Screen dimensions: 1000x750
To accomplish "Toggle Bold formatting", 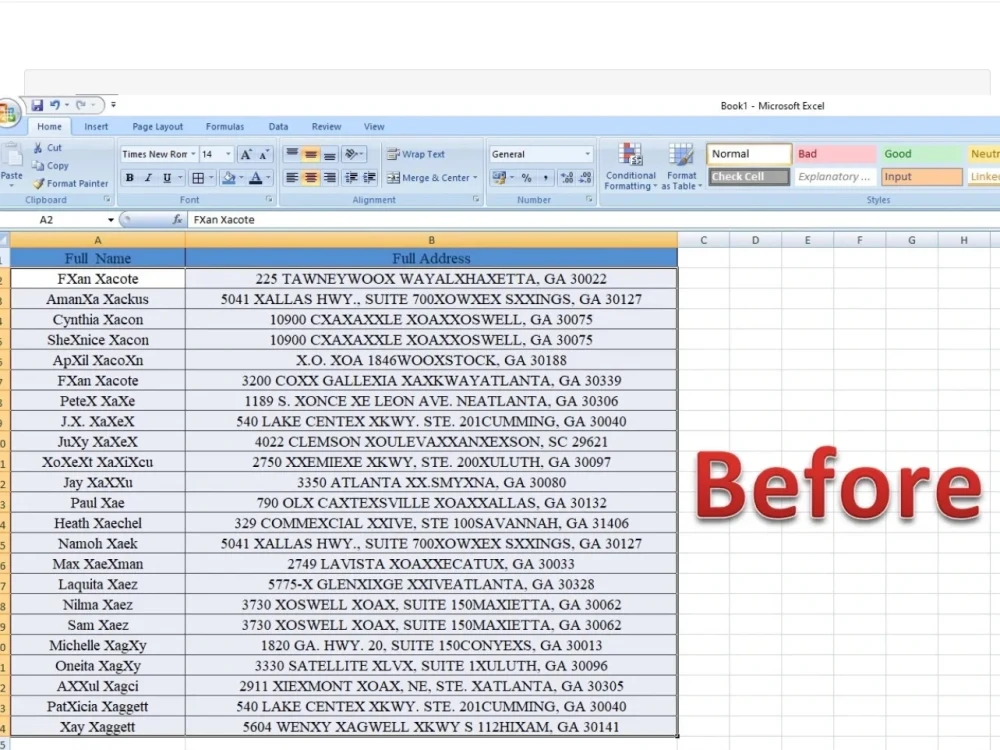I will 129,178.
